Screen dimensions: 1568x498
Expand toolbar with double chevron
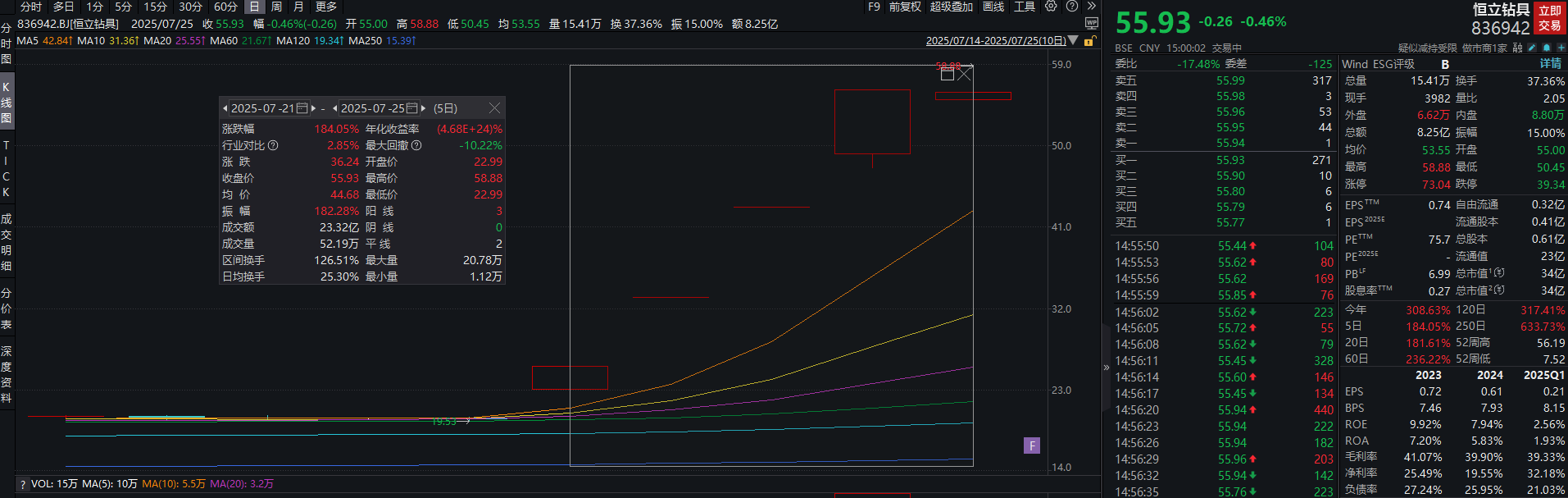pyautogui.click(x=1091, y=7)
